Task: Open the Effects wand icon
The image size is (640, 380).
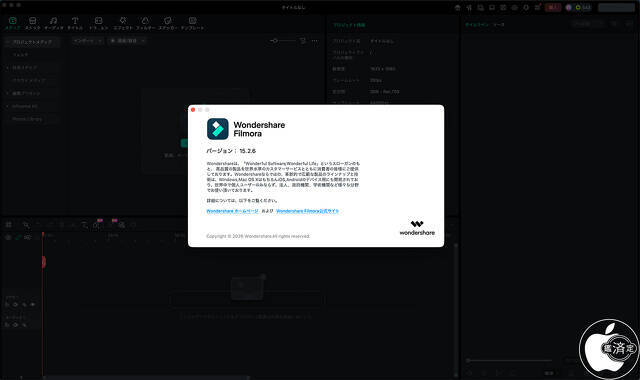Action: [123, 23]
